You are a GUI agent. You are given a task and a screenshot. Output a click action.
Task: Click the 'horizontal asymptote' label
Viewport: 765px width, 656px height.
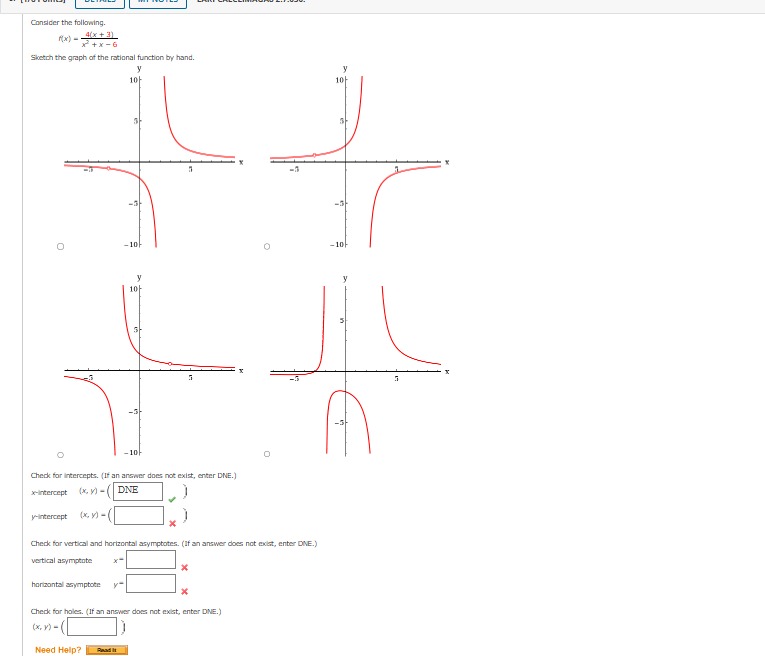(66, 584)
